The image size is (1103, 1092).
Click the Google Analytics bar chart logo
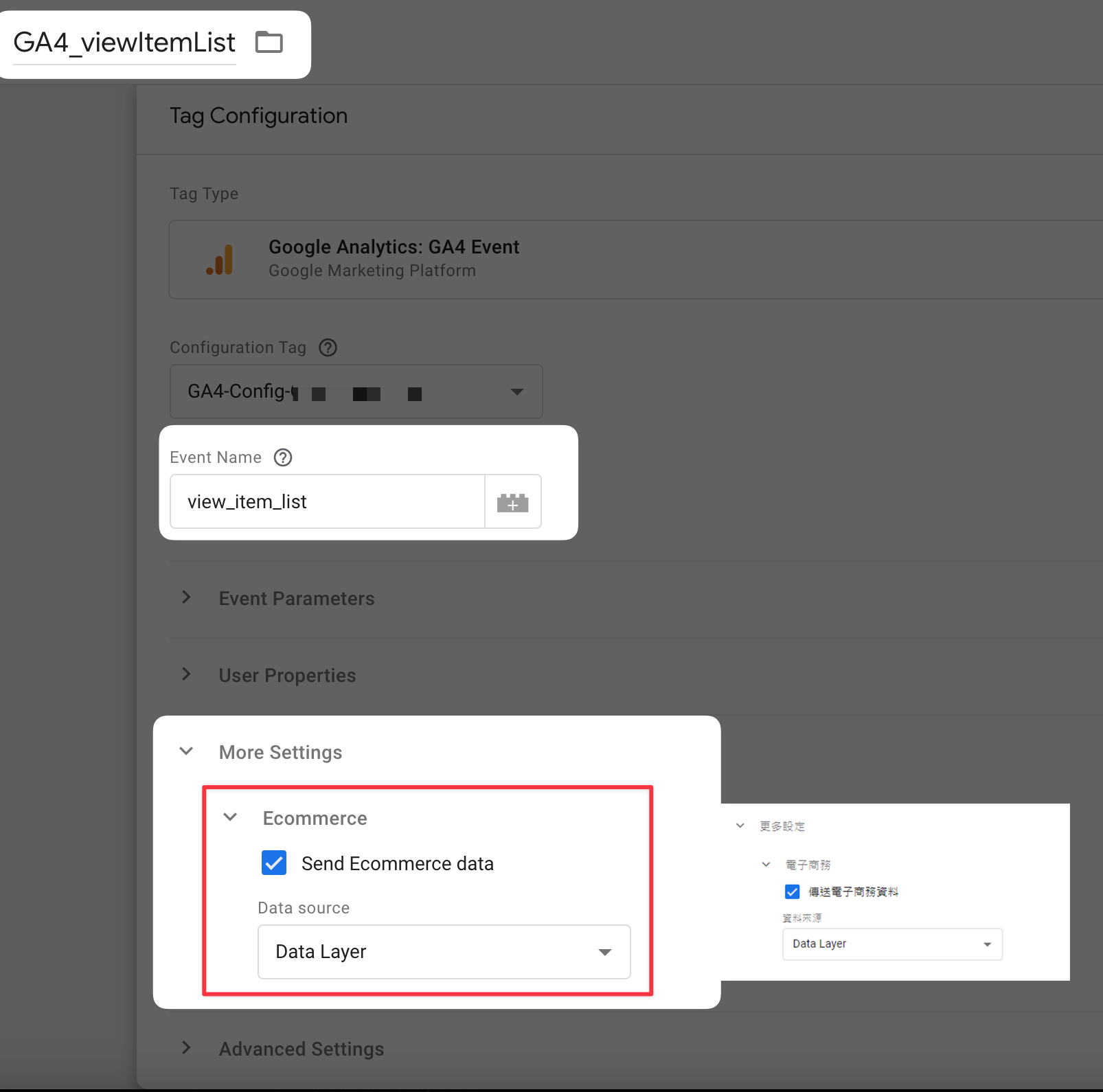[220, 260]
